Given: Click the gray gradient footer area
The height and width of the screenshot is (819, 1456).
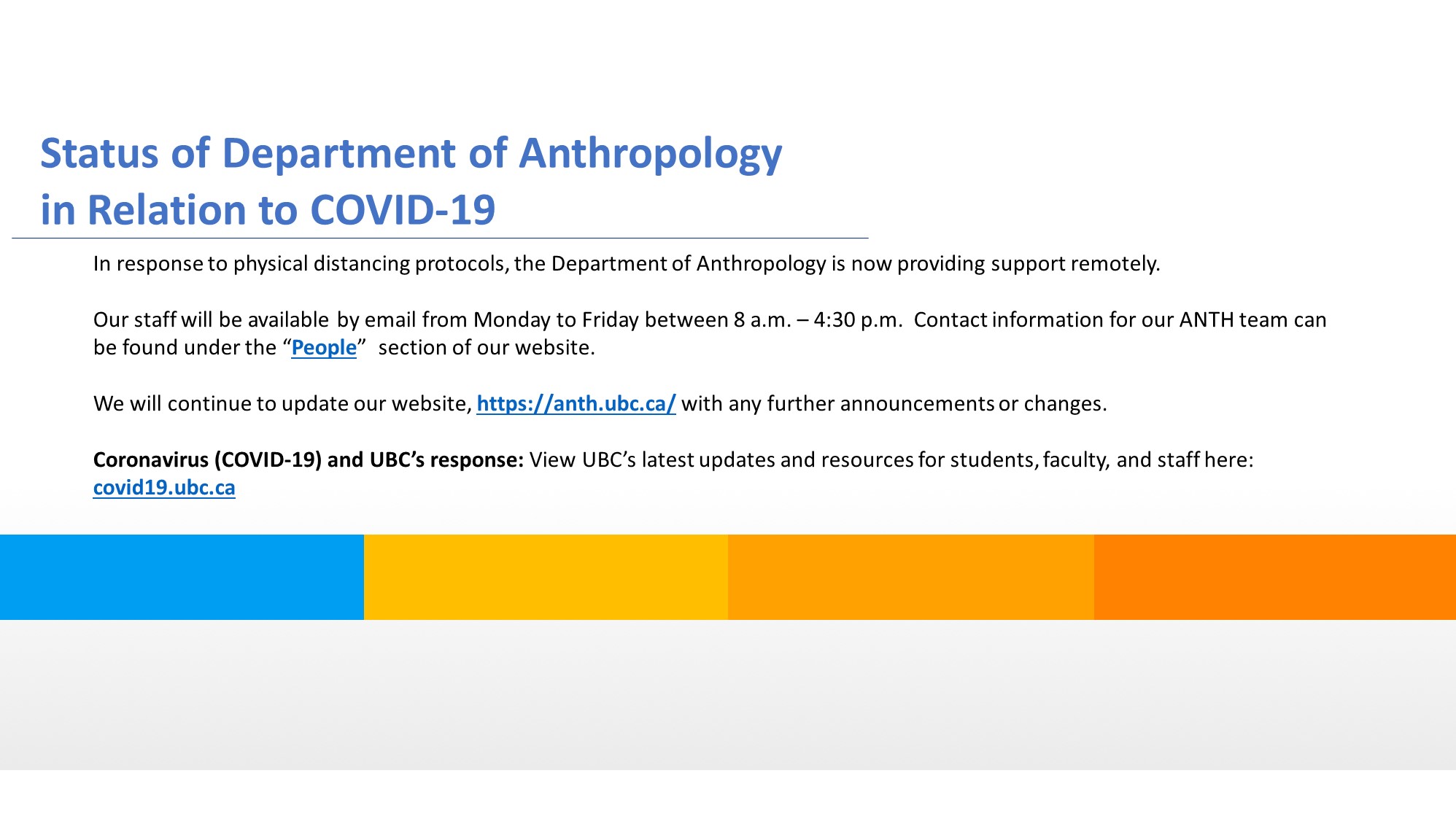Looking at the screenshot, I should 728,695.
